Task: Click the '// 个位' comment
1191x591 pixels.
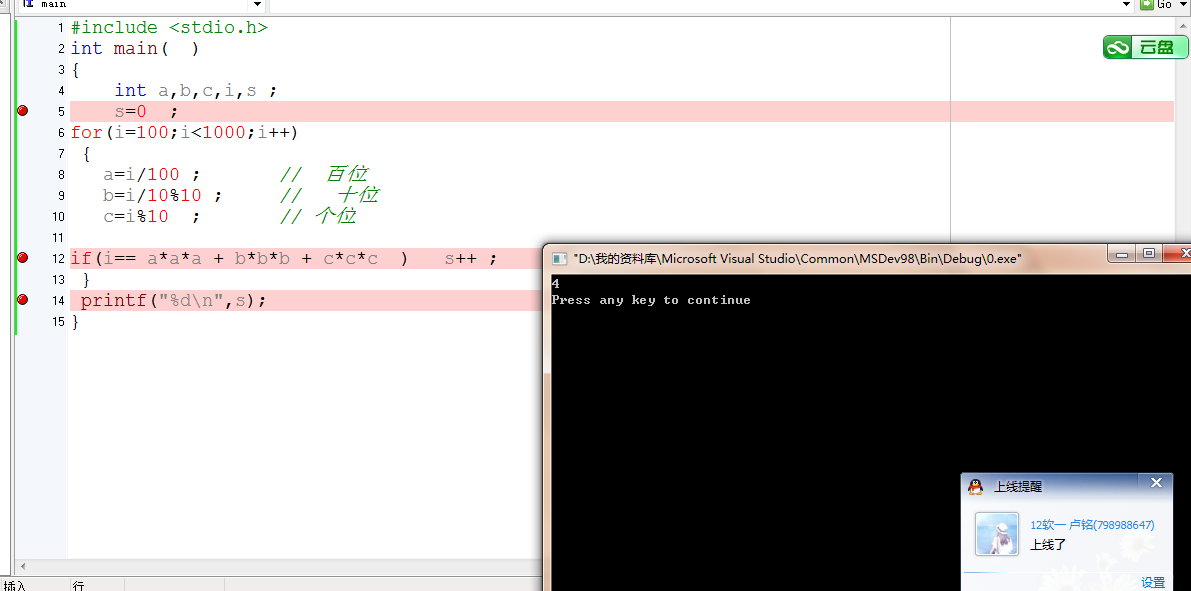Action: point(317,216)
